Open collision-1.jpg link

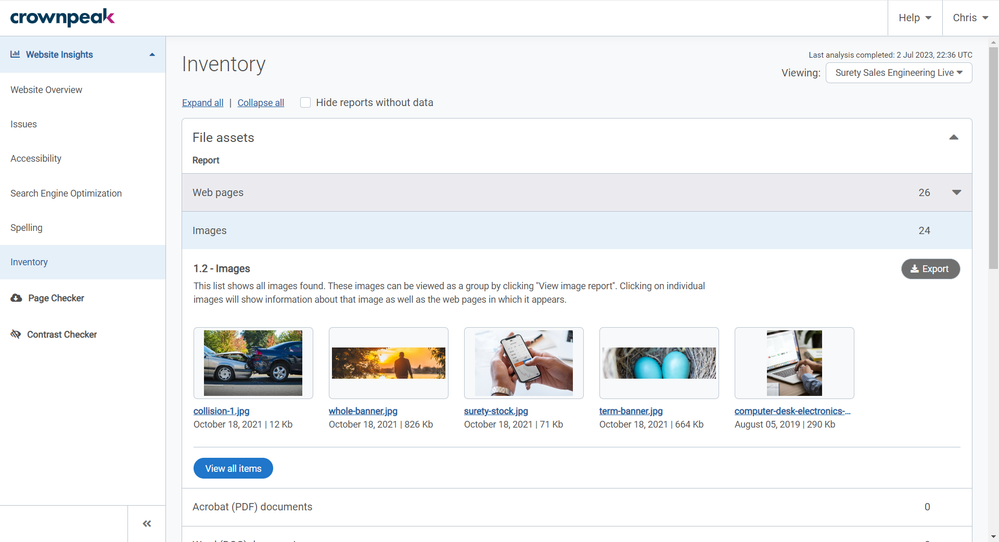(x=221, y=411)
